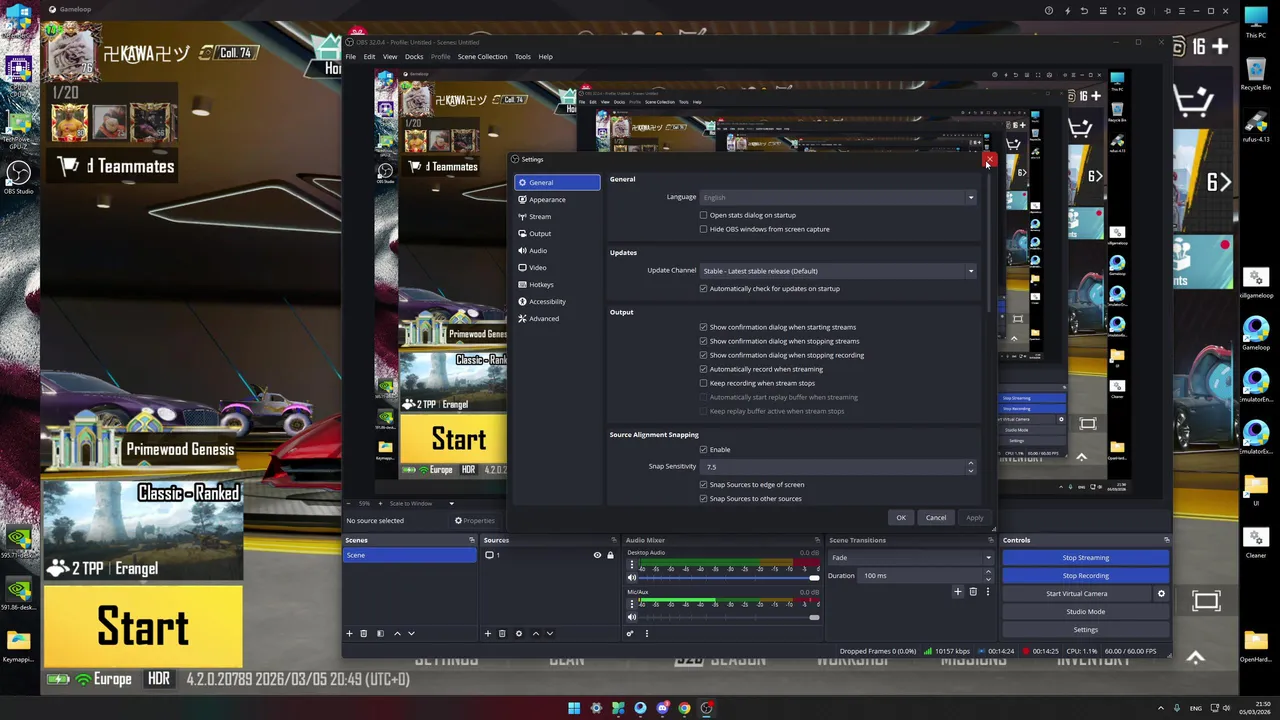The height and width of the screenshot is (720, 1280).
Task: Click Stop Recording button
Action: pyautogui.click(x=1085, y=576)
